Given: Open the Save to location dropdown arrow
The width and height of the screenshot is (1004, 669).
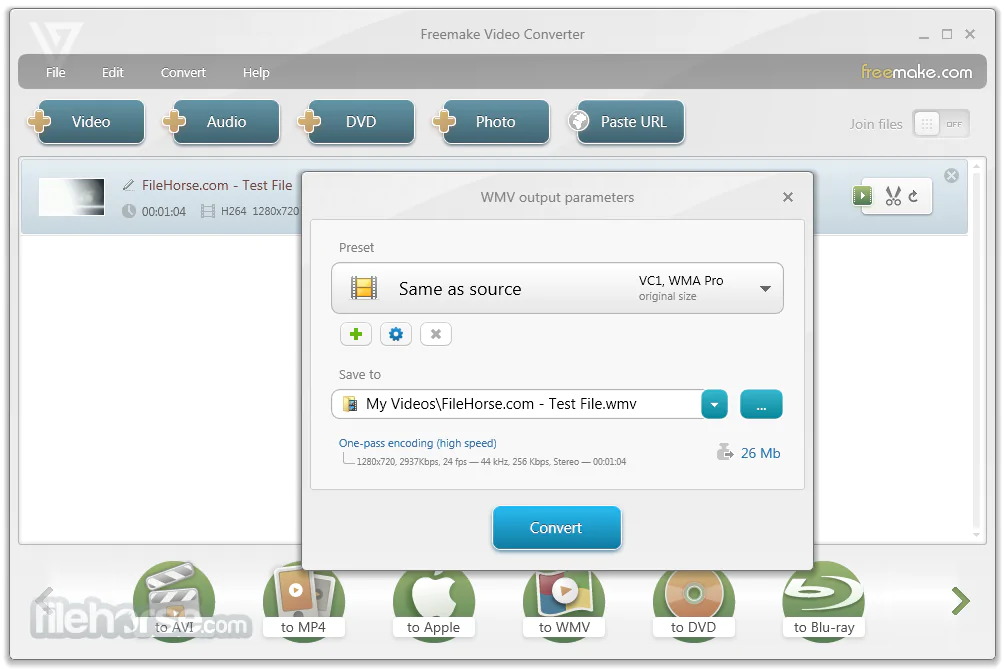Looking at the screenshot, I should (715, 404).
